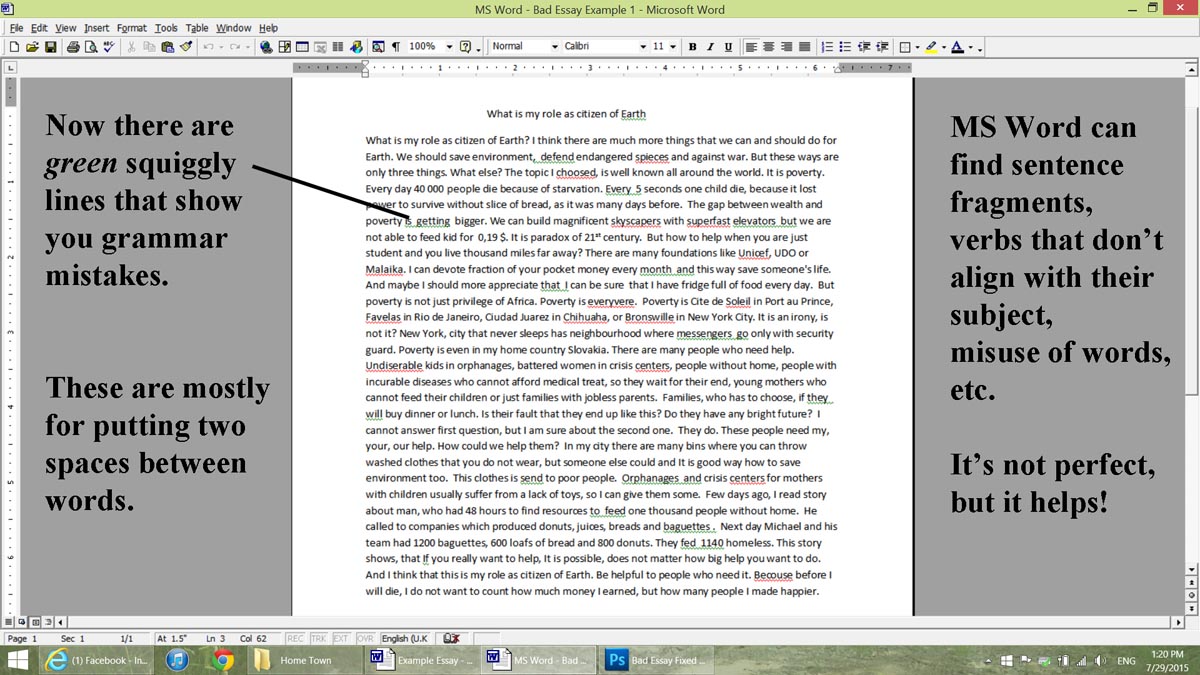Open Print Preview
This screenshot has height=675, width=1200.
point(90,47)
